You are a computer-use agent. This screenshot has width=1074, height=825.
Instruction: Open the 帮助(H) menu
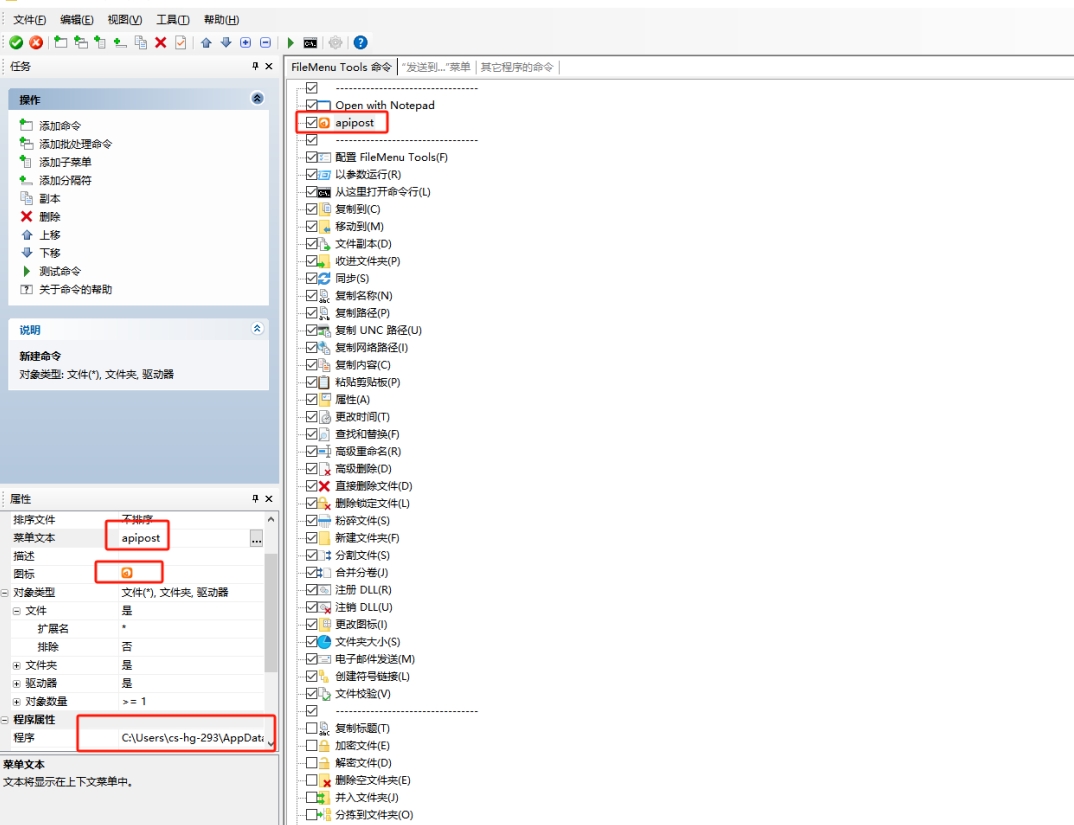pyautogui.click(x=221, y=19)
